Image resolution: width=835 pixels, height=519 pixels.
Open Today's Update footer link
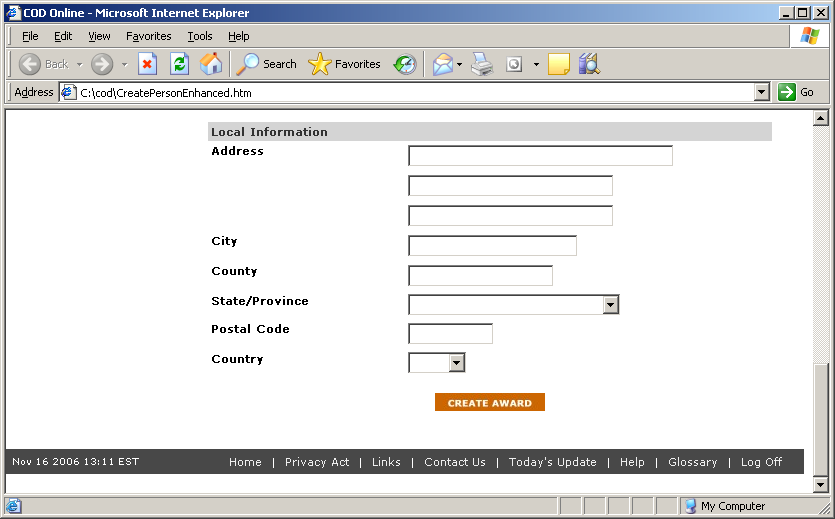point(552,462)
